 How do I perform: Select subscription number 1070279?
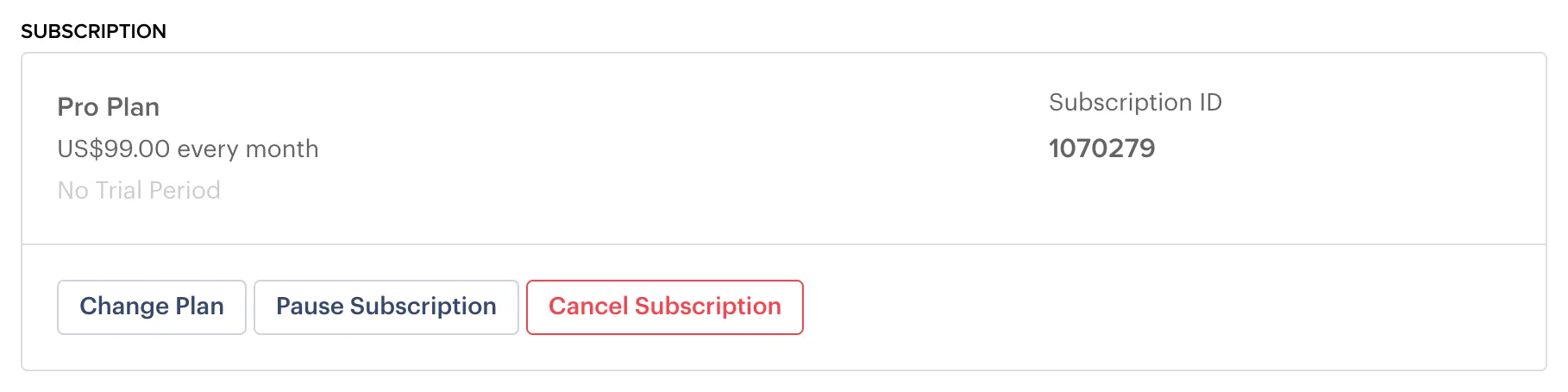(x=1101, y=148)
